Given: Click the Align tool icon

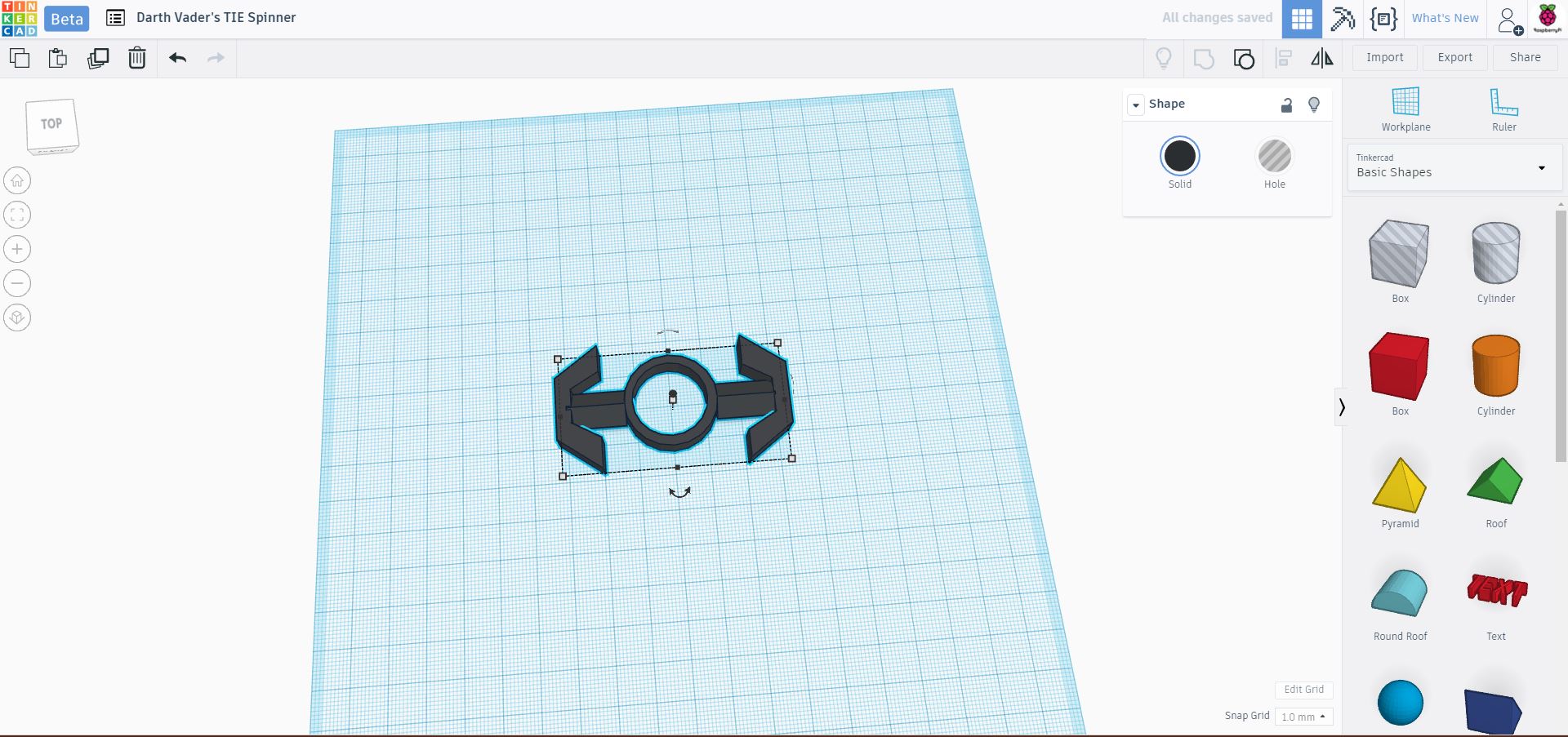Looking at the screenshot, I should point(1284,58).
